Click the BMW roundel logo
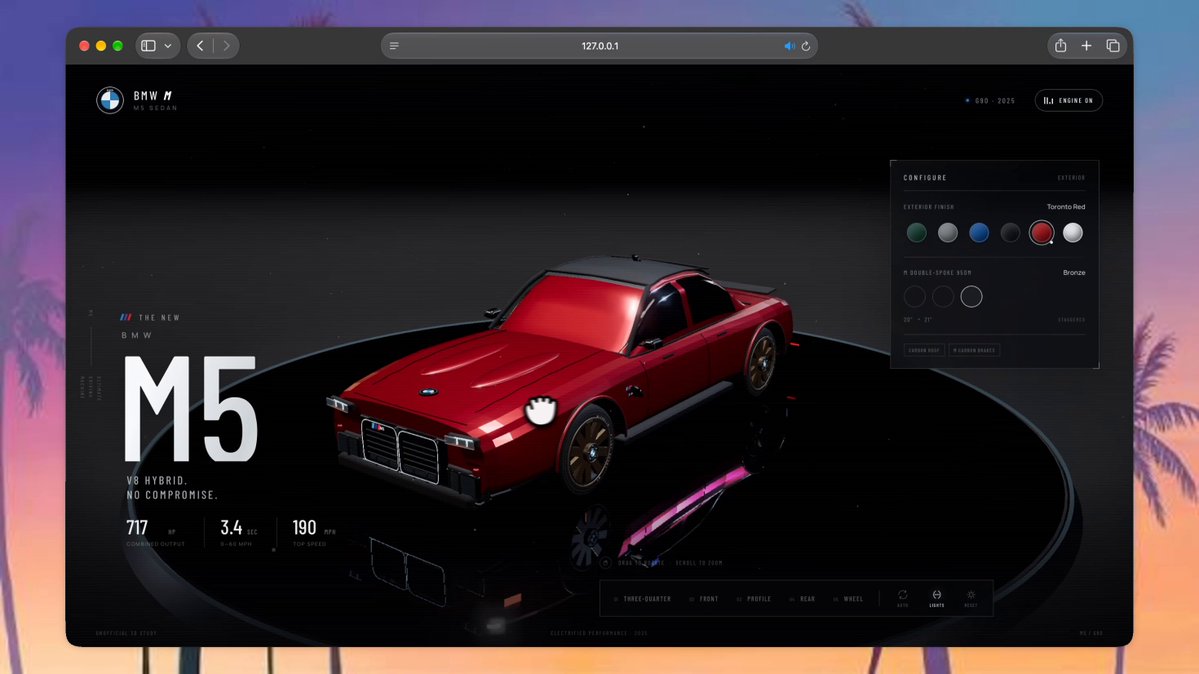This screenshot has width=1199, height=674. point(110,100)
